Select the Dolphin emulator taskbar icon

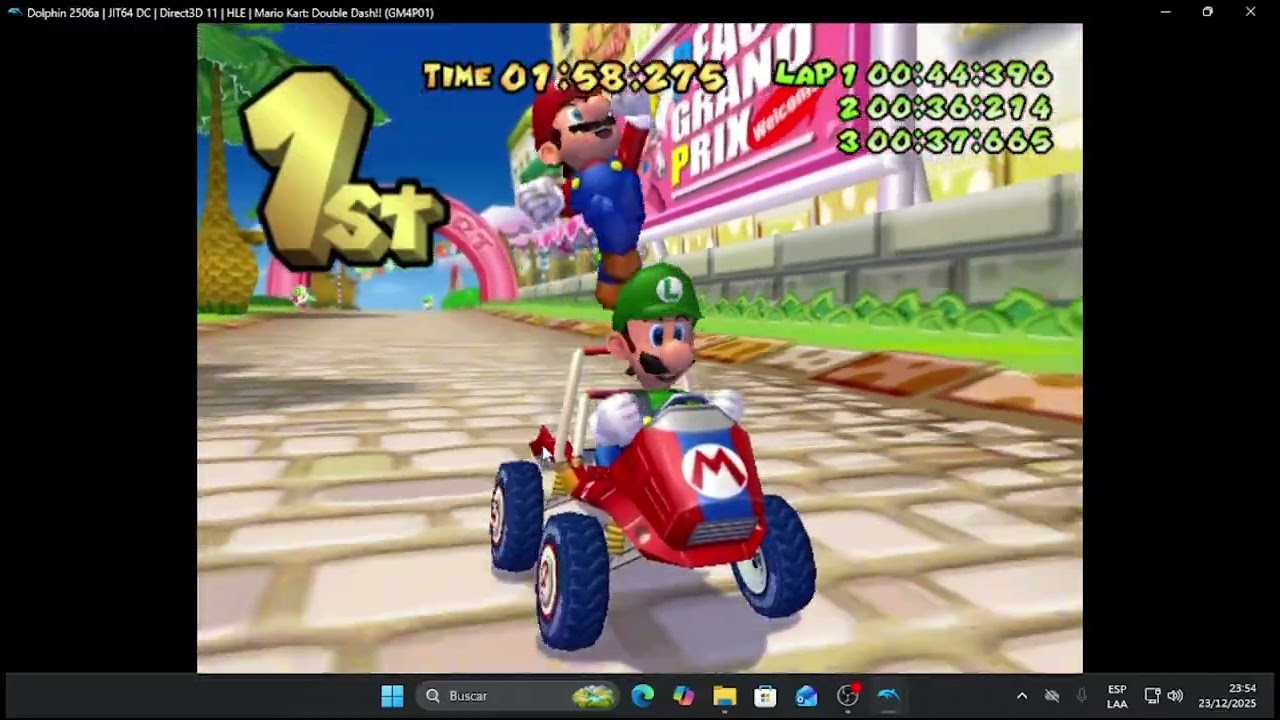888,696
